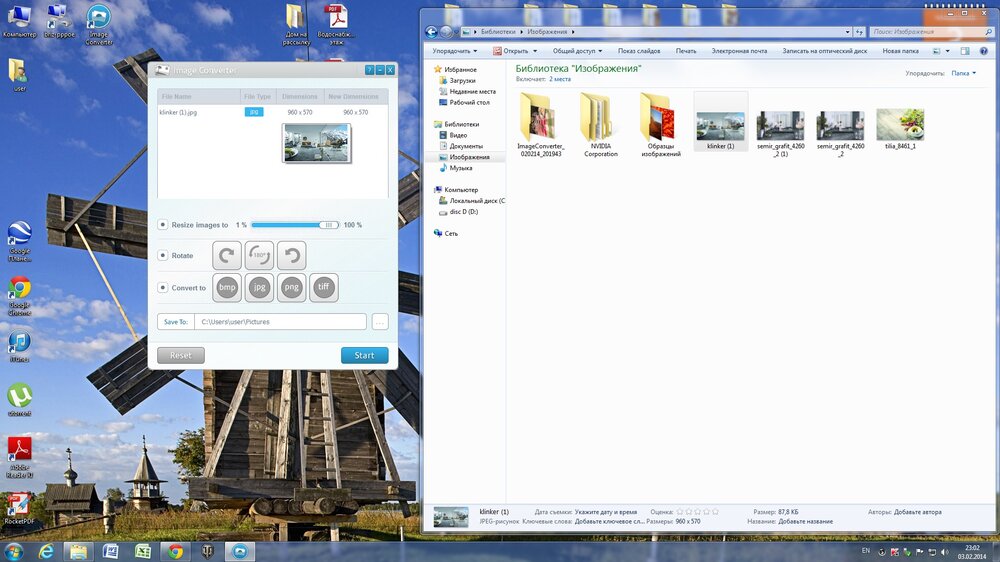
Task: Open Image Converter help with question mark icon
Action: tap(369, 70)
